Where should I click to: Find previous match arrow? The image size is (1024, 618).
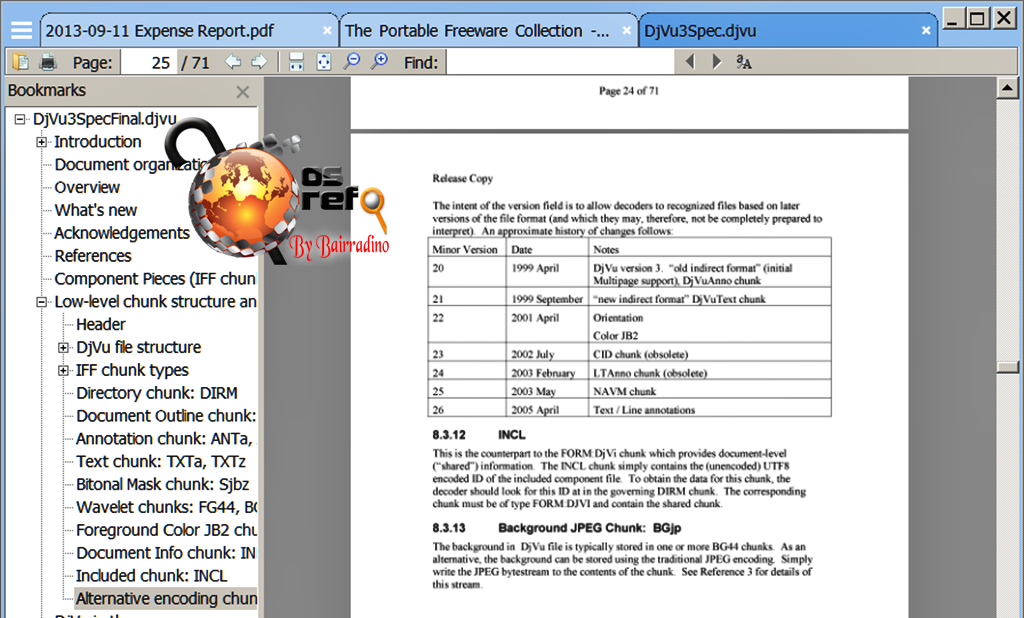pos(690,62)
